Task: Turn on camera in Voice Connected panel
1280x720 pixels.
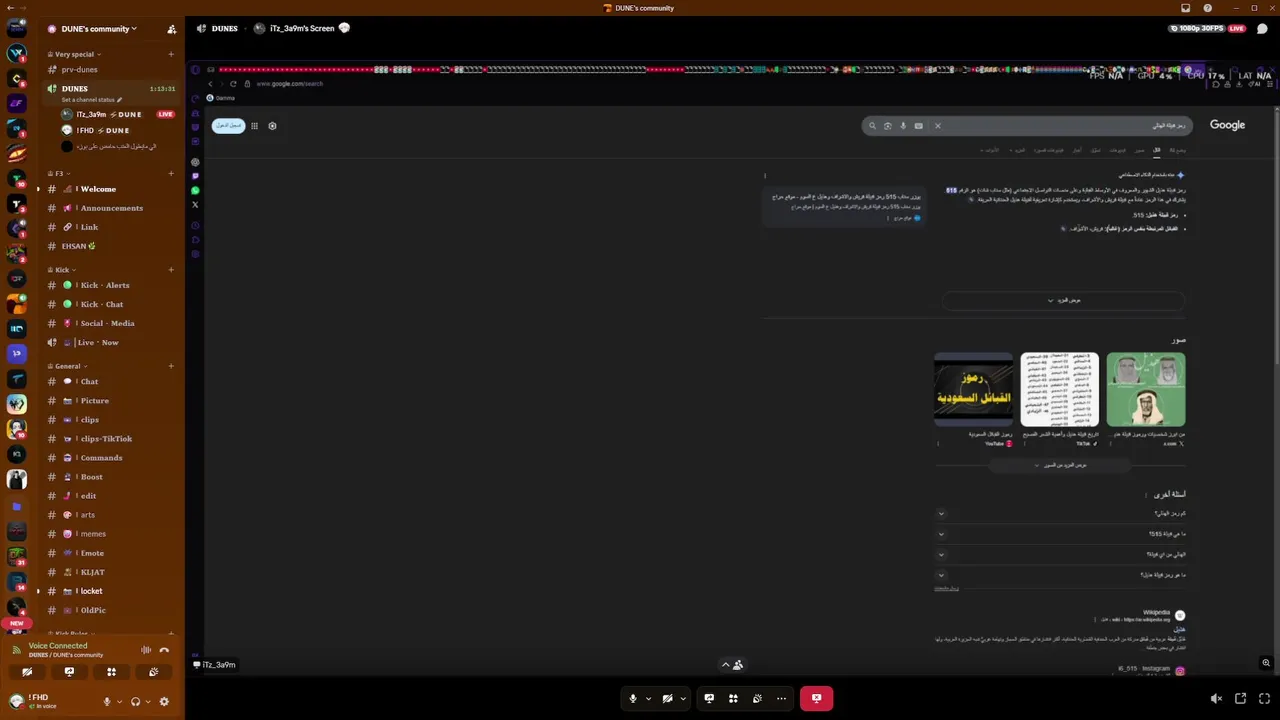Action: (x=27, y=672)
